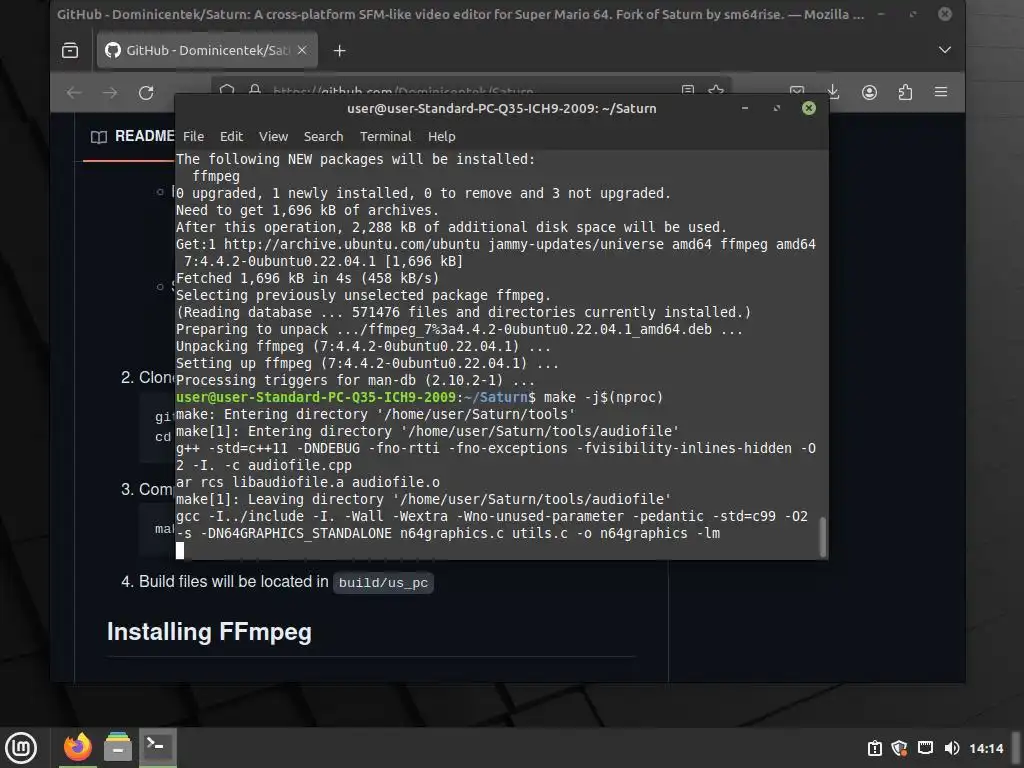Open the Terminal menu in menubar
Viewport: 1024px width, 768px height.
(x=386, y=136)
